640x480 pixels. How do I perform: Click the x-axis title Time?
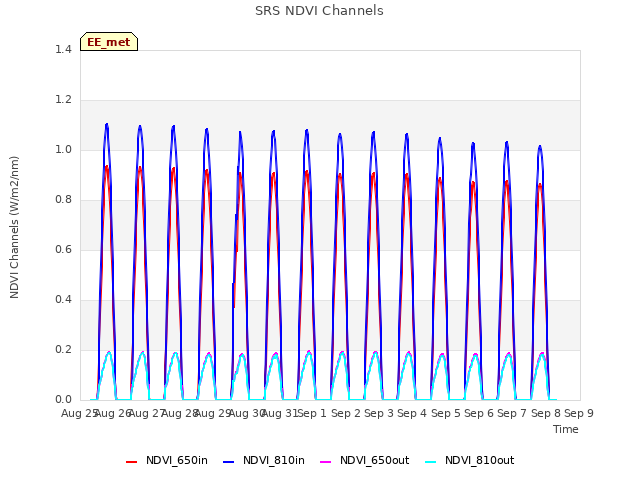click(566, 429)
